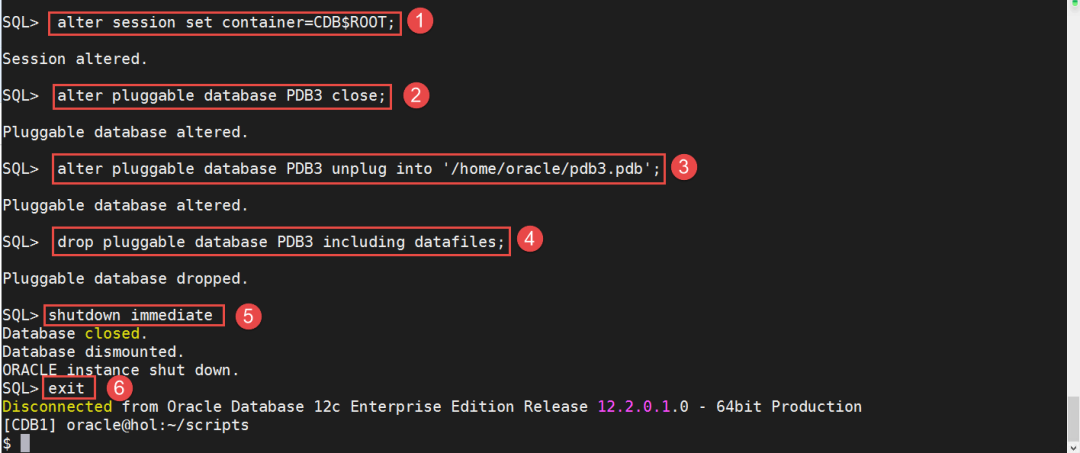Click the magenta '12.2.0.1' version number

(x=639, y=407)
